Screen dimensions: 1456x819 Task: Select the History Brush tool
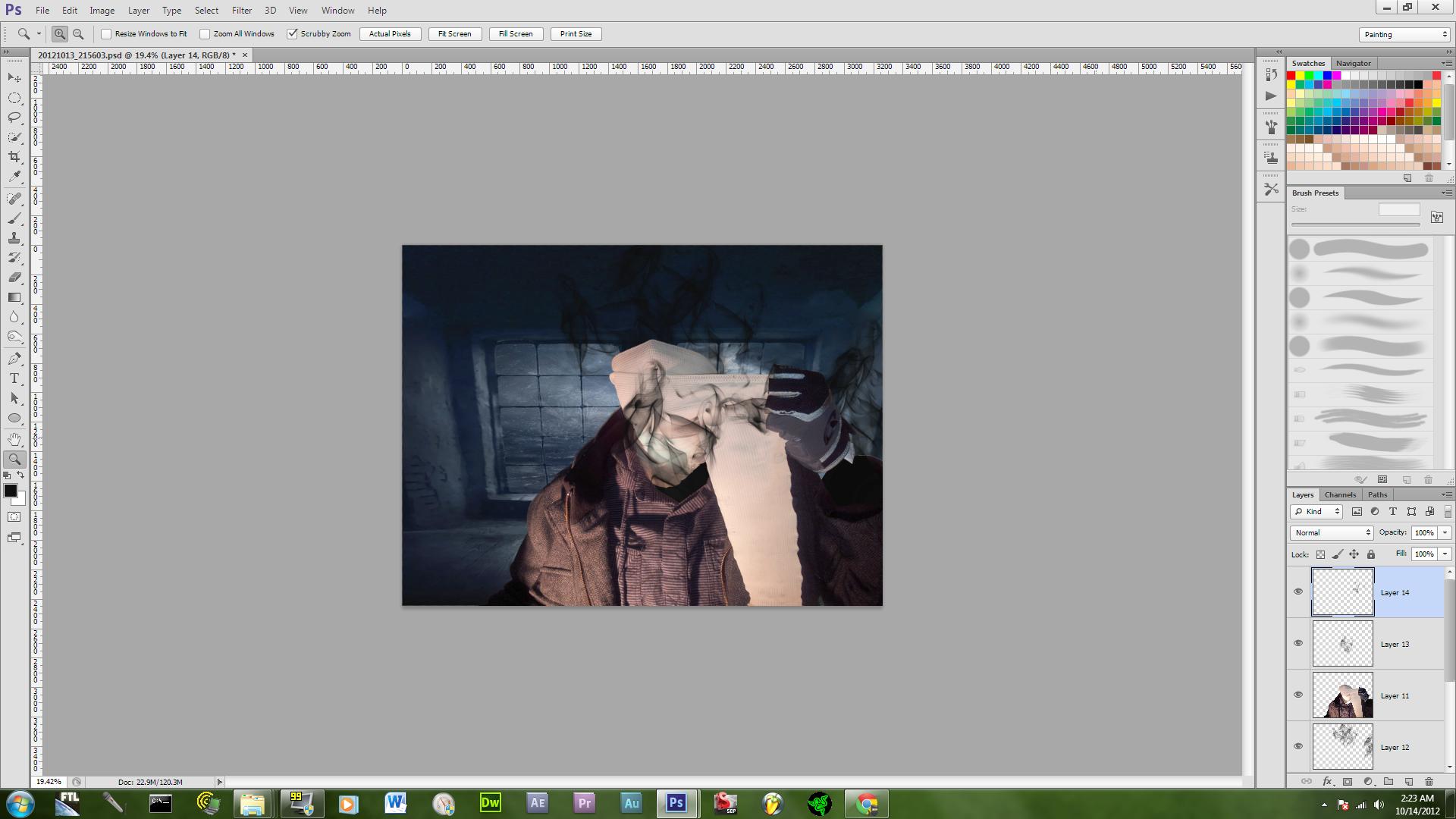coord(14,258)
